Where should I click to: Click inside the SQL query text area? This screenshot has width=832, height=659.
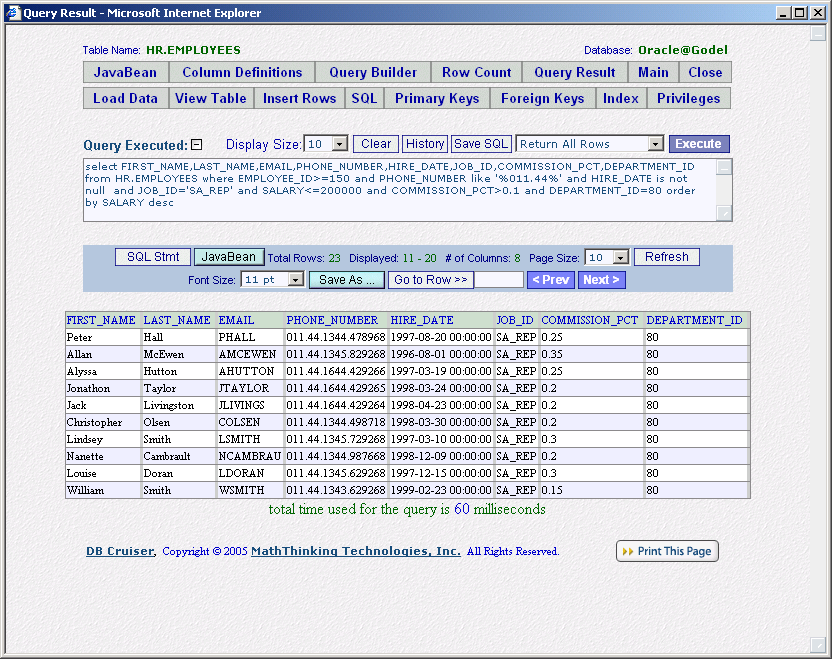[x=400, y=189]
